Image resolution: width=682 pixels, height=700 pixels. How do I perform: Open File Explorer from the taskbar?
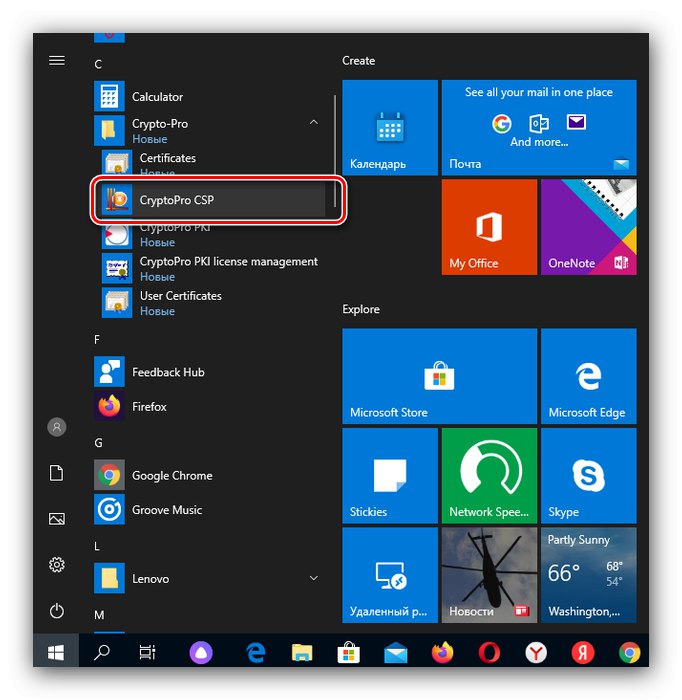pyautogui.click(x=302, y=652)
